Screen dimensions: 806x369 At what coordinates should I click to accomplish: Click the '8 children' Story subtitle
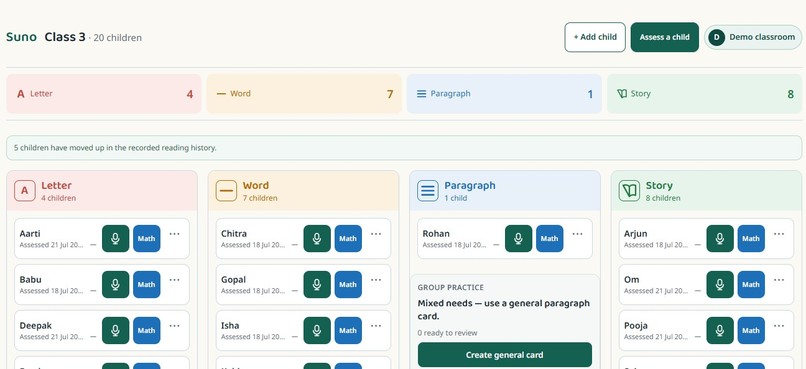tap(663, 198)
